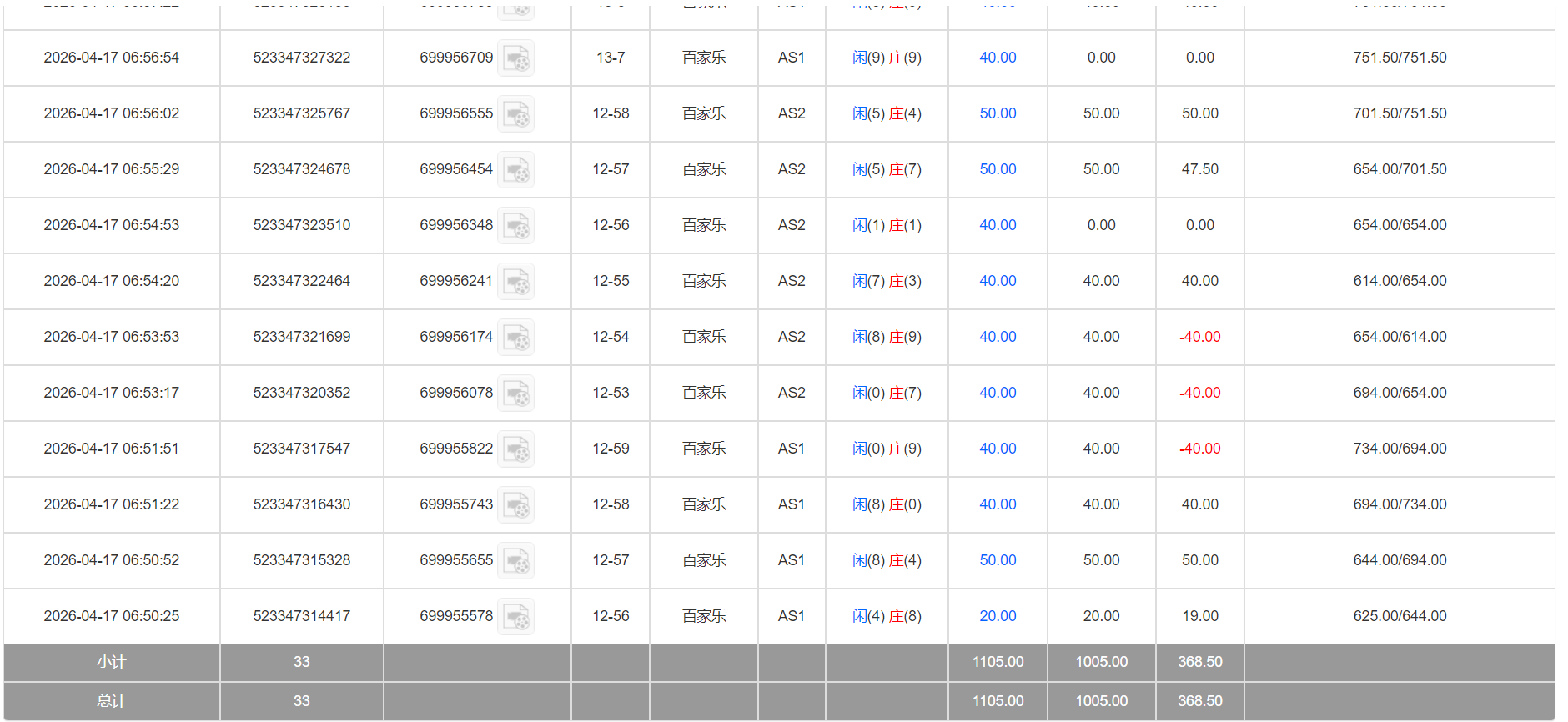
Task: Click balance 625.00/644.00 cell
Action: [x=1400, y=616]
